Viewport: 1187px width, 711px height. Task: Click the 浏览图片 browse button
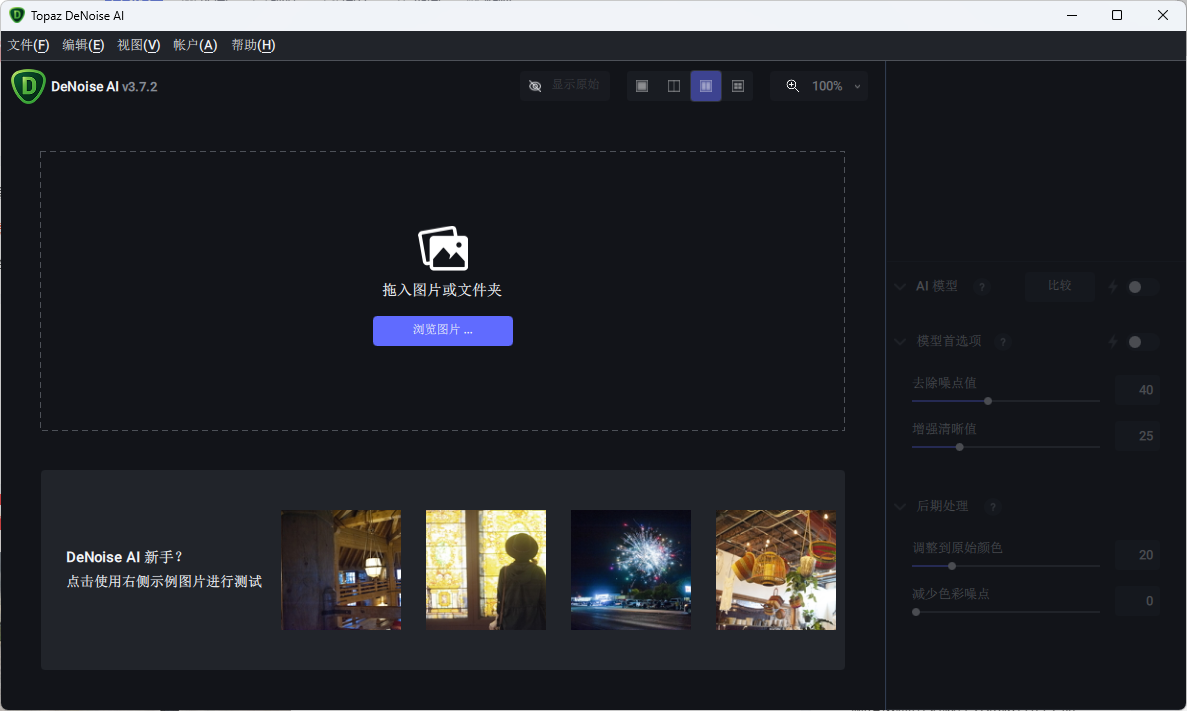443,331
